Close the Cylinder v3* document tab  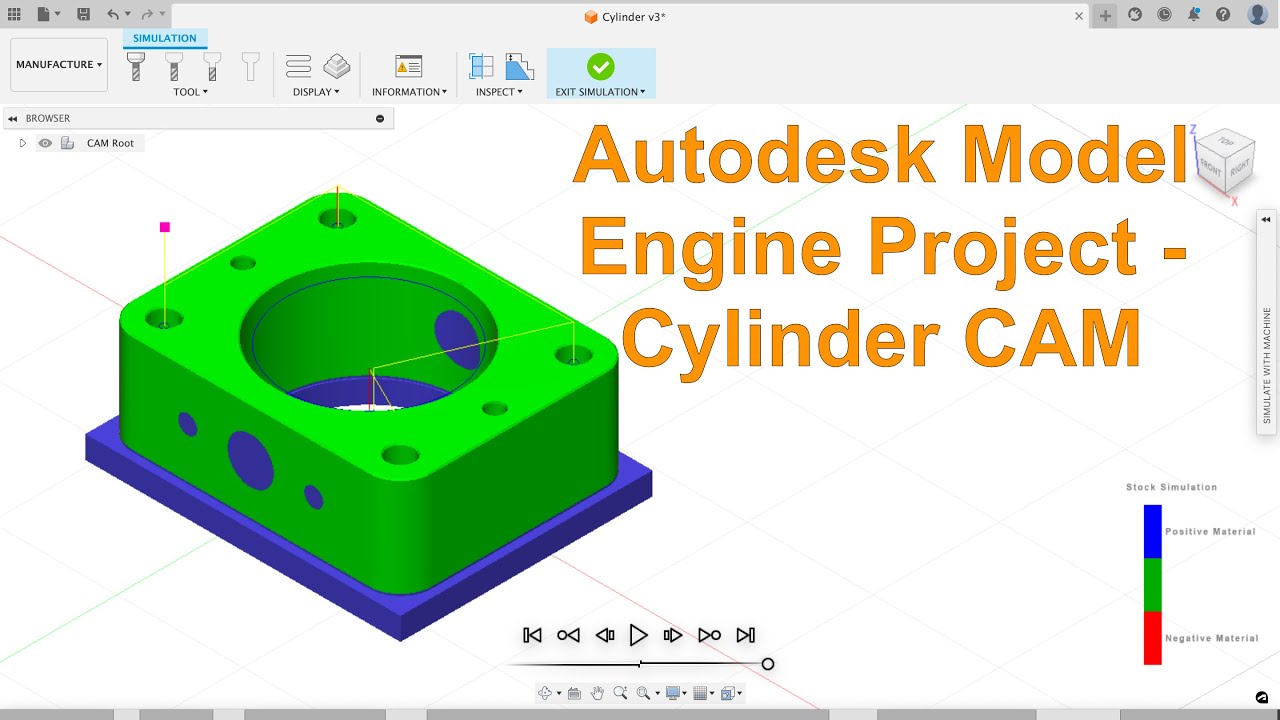1079,16
